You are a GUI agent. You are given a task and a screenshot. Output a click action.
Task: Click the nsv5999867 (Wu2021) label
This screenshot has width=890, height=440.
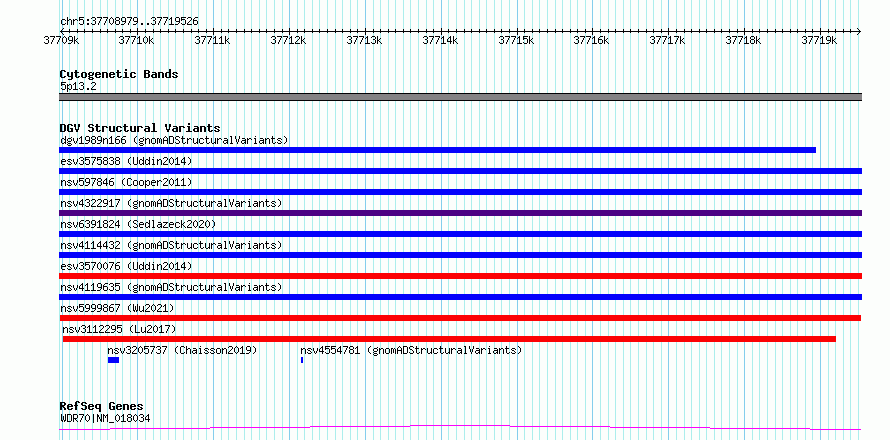(117, 308)
